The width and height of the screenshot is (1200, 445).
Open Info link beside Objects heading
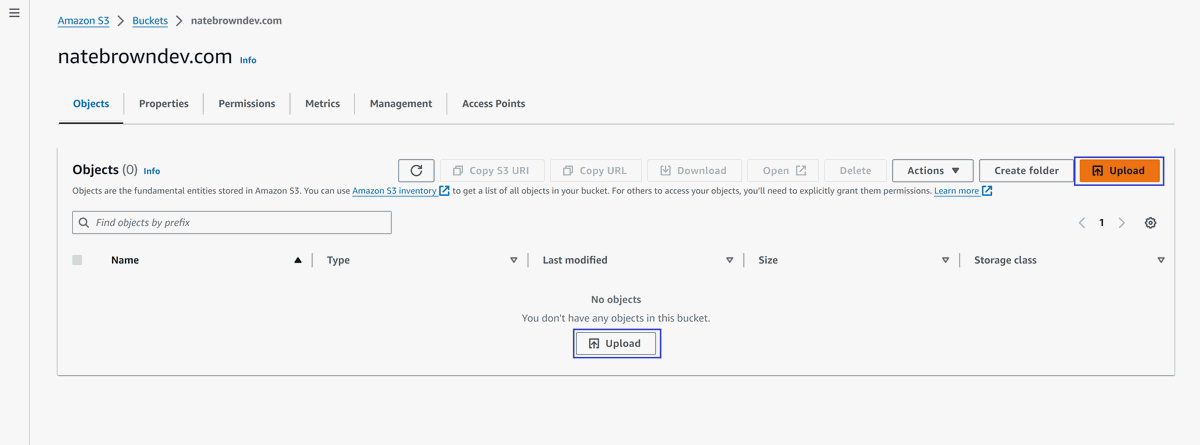(152, 171)
